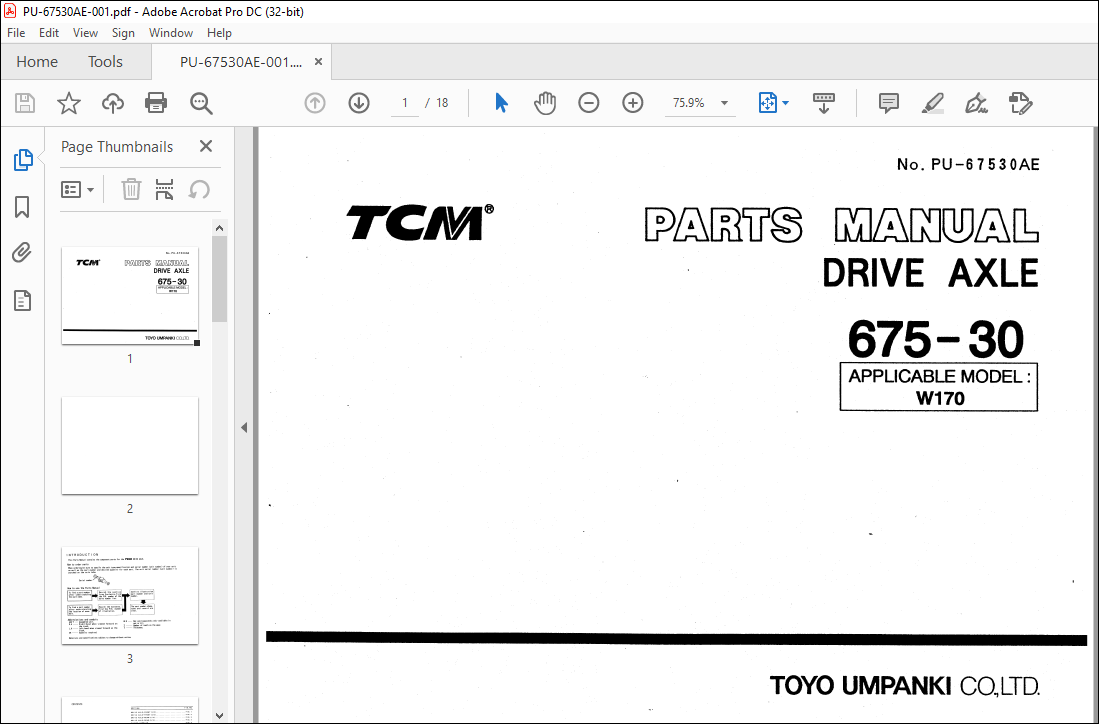
Task: Open the zoom level dropdown arrow
Action: click(725, 103)
